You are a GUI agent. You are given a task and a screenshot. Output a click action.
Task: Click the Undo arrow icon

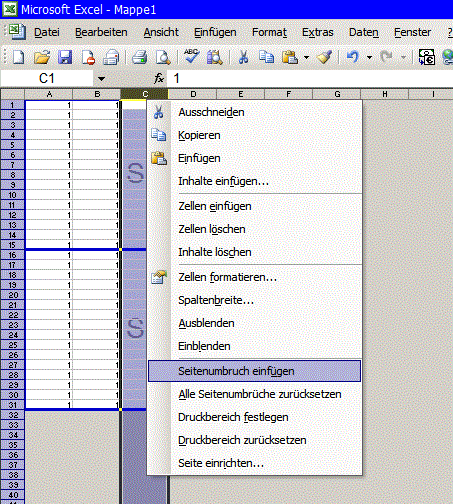coord(353,57)
